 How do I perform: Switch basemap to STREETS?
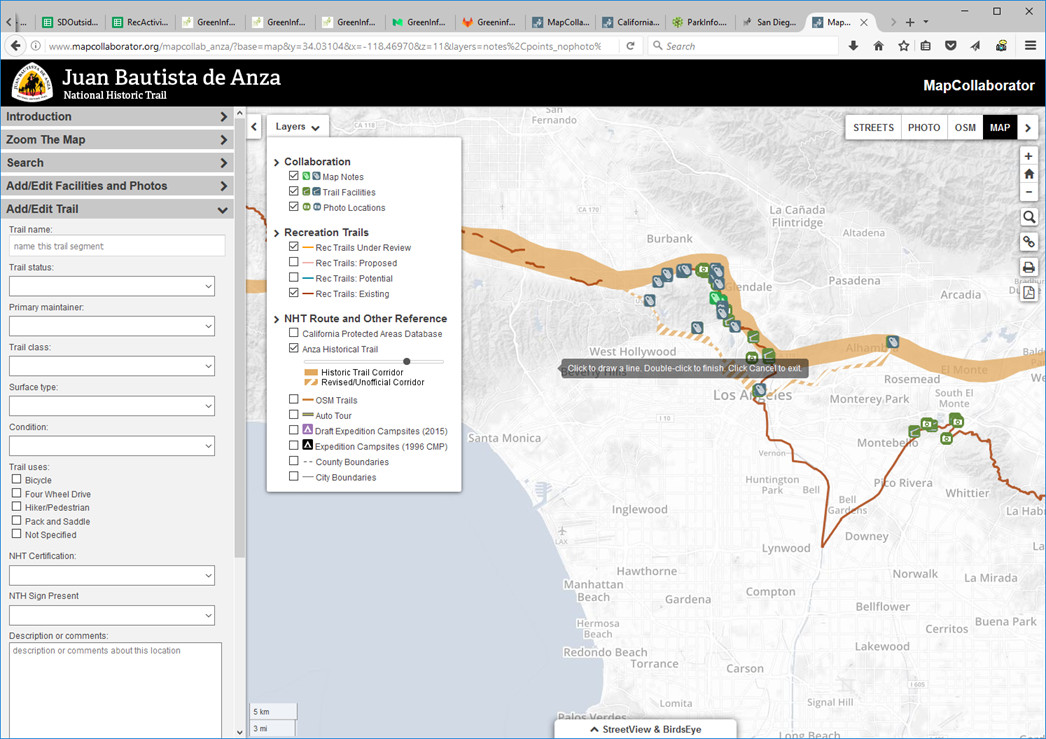(x=873, y=127)
